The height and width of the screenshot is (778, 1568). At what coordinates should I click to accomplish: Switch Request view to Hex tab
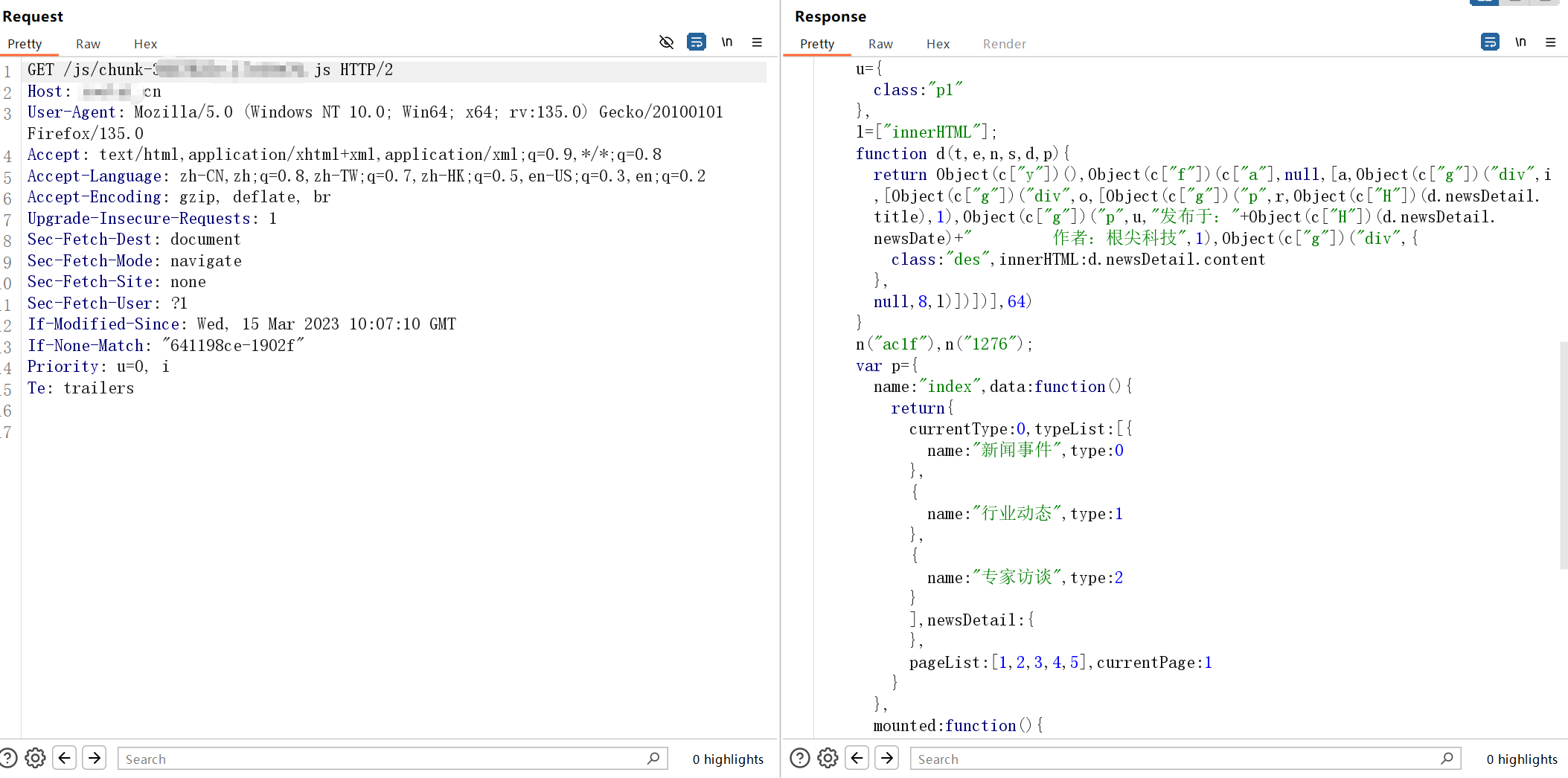pos(145,44)
